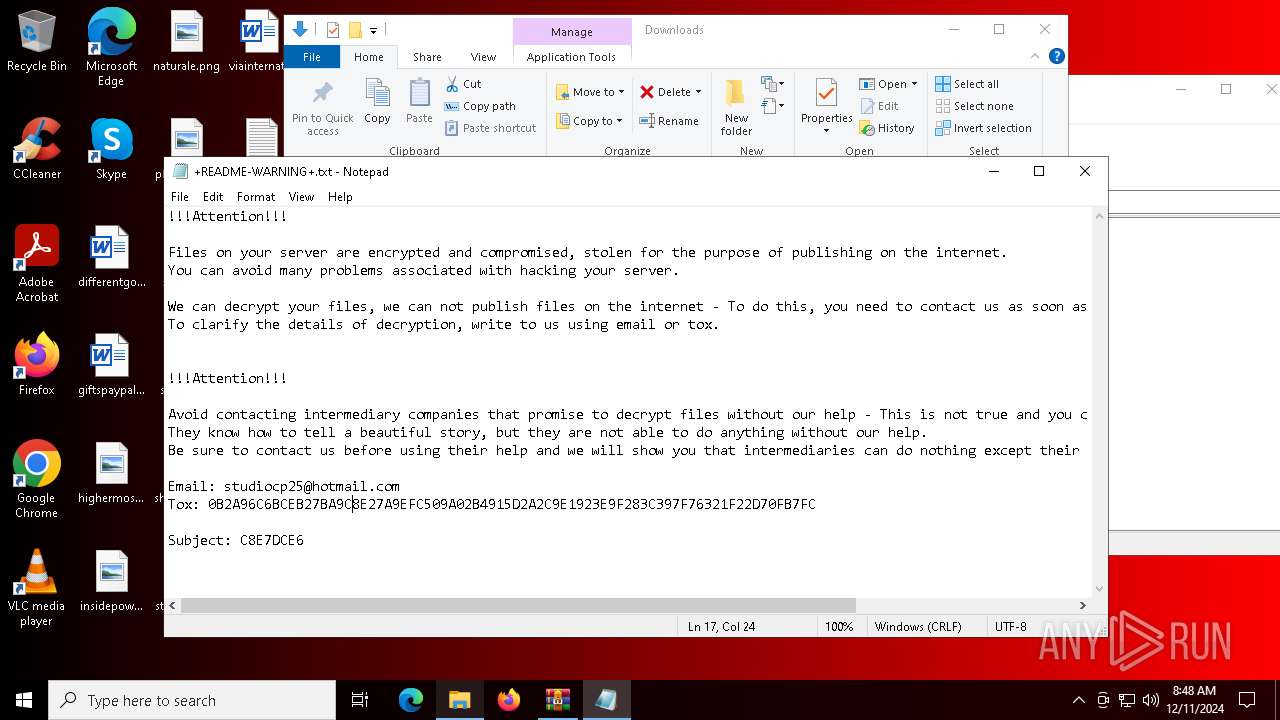Click Notepad horizontal scroll right arrow

coord(1082,605)
